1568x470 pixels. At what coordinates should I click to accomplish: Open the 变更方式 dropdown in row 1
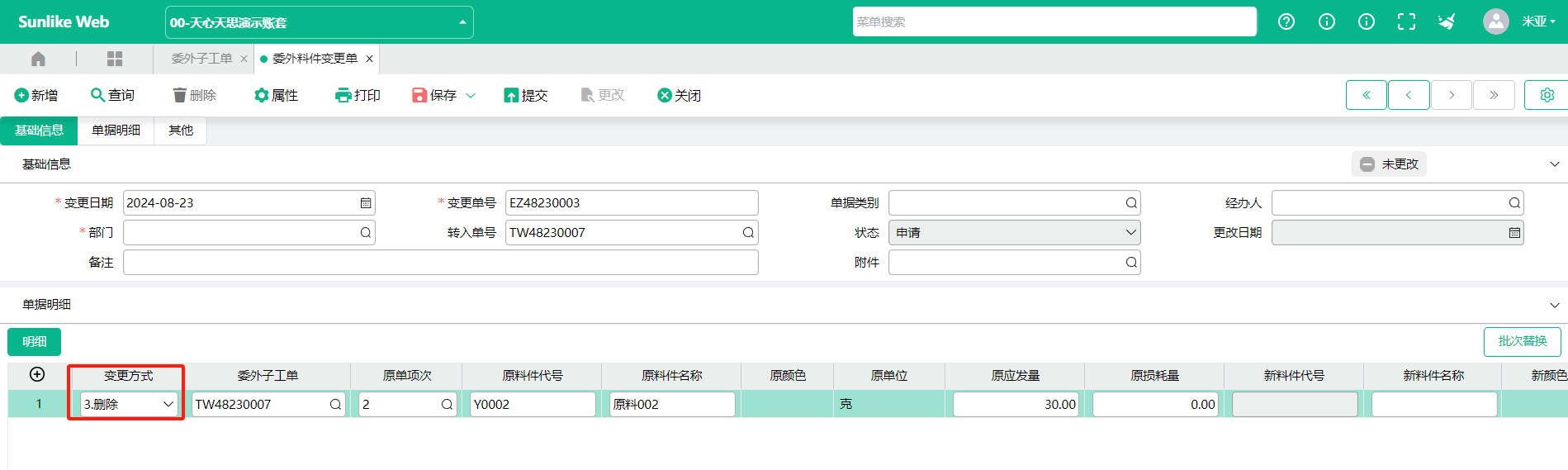point(129,405)
